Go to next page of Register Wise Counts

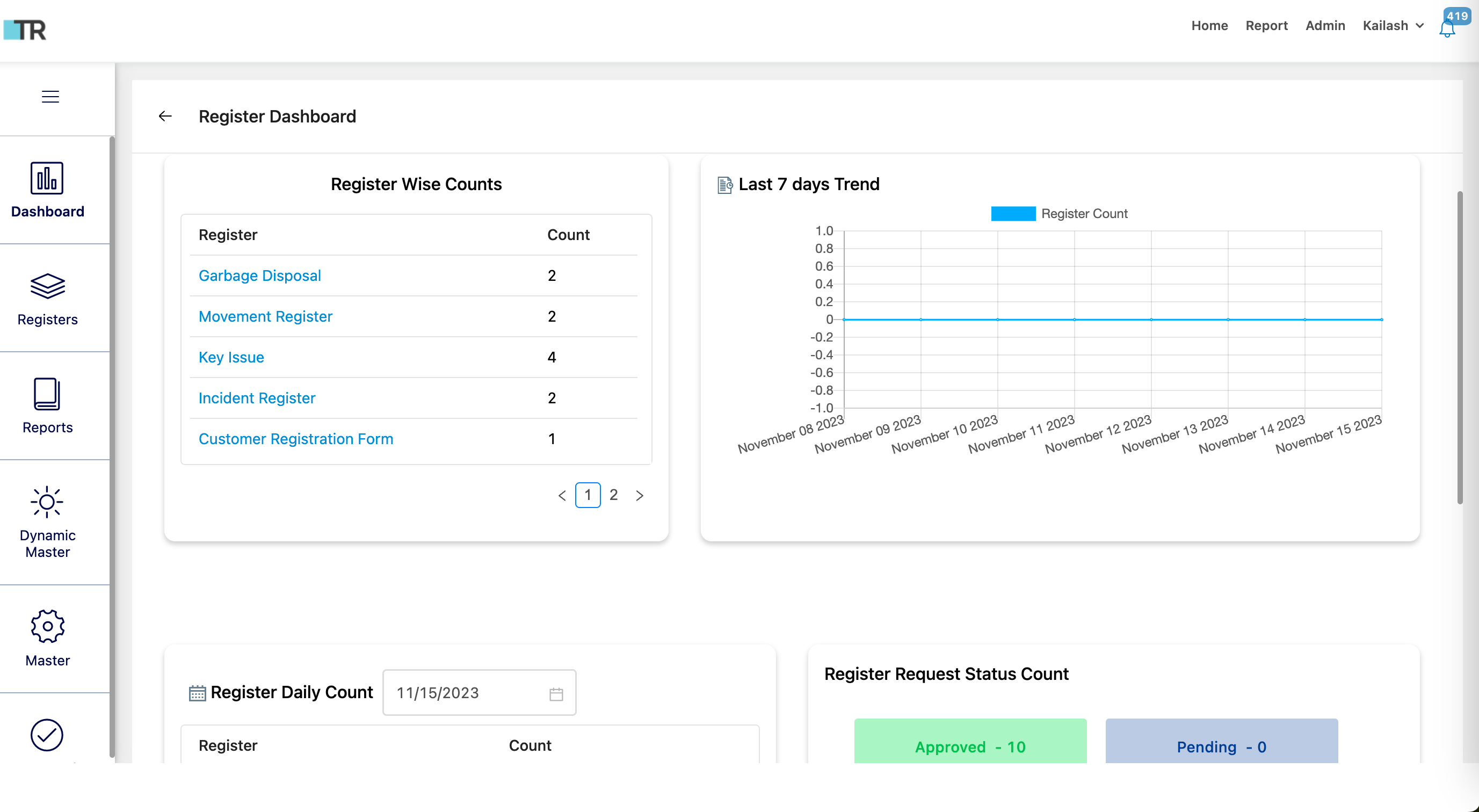[x=640, y=495]
